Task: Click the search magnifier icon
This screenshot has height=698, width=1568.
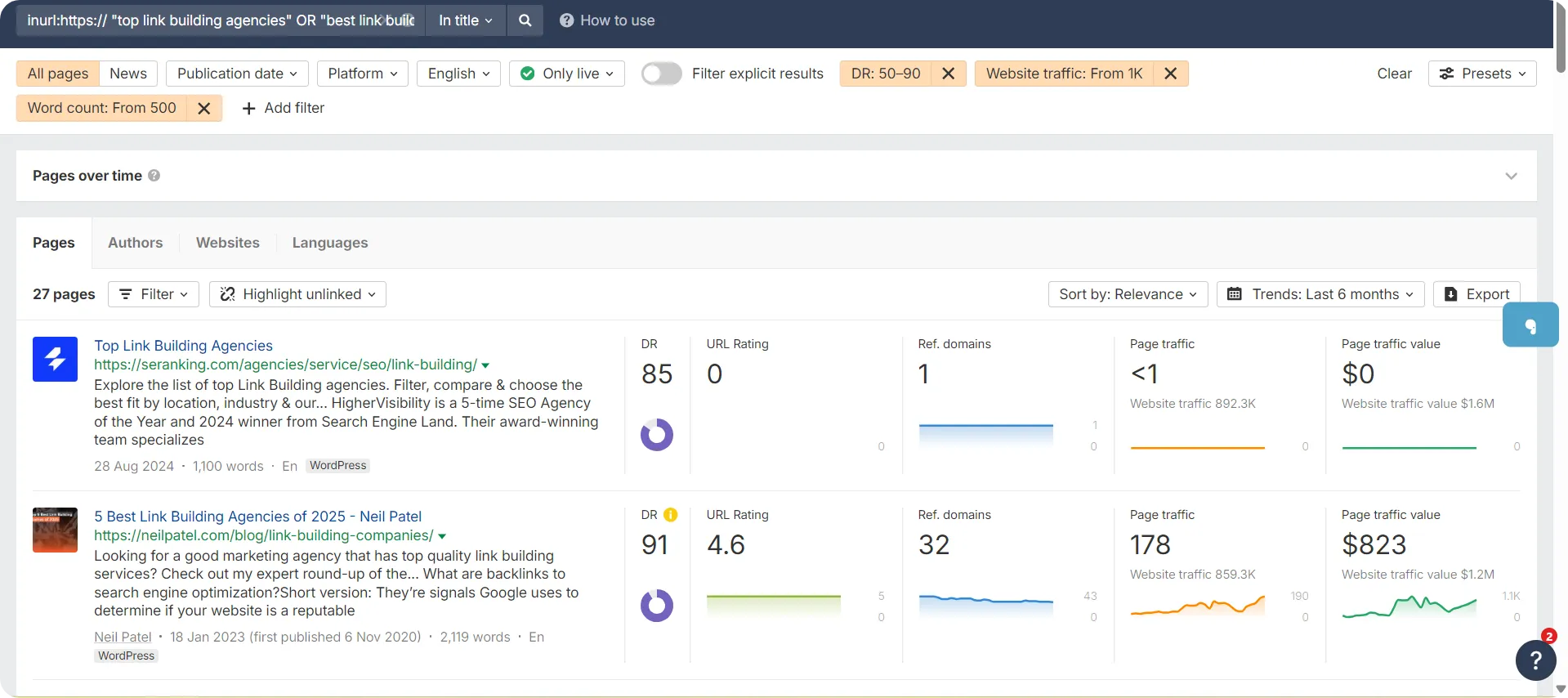Action: [x=525, y=20]
